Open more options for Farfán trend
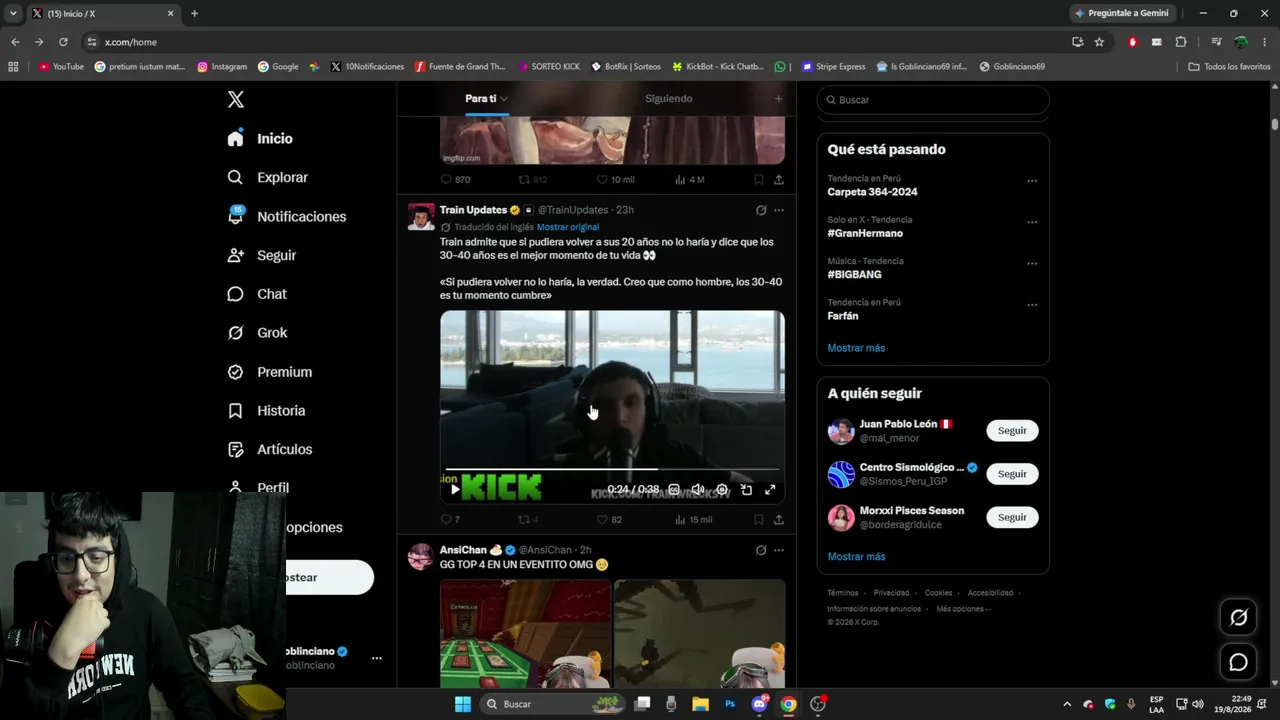1280x720 pixels. pyautogui.click(x=1032, y=305)
